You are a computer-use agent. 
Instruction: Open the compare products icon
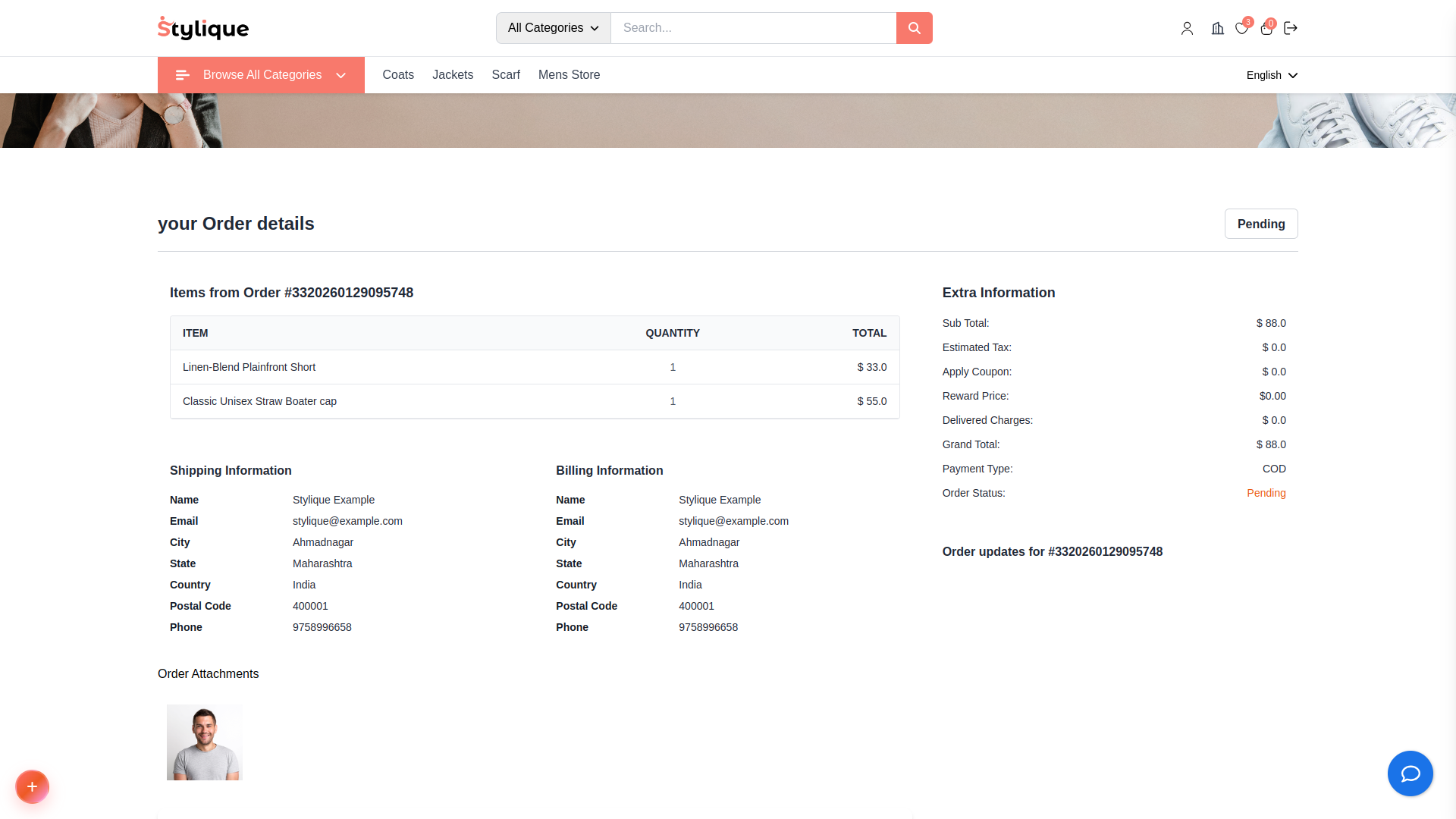pyautogui.click(x=1217, y=28)
